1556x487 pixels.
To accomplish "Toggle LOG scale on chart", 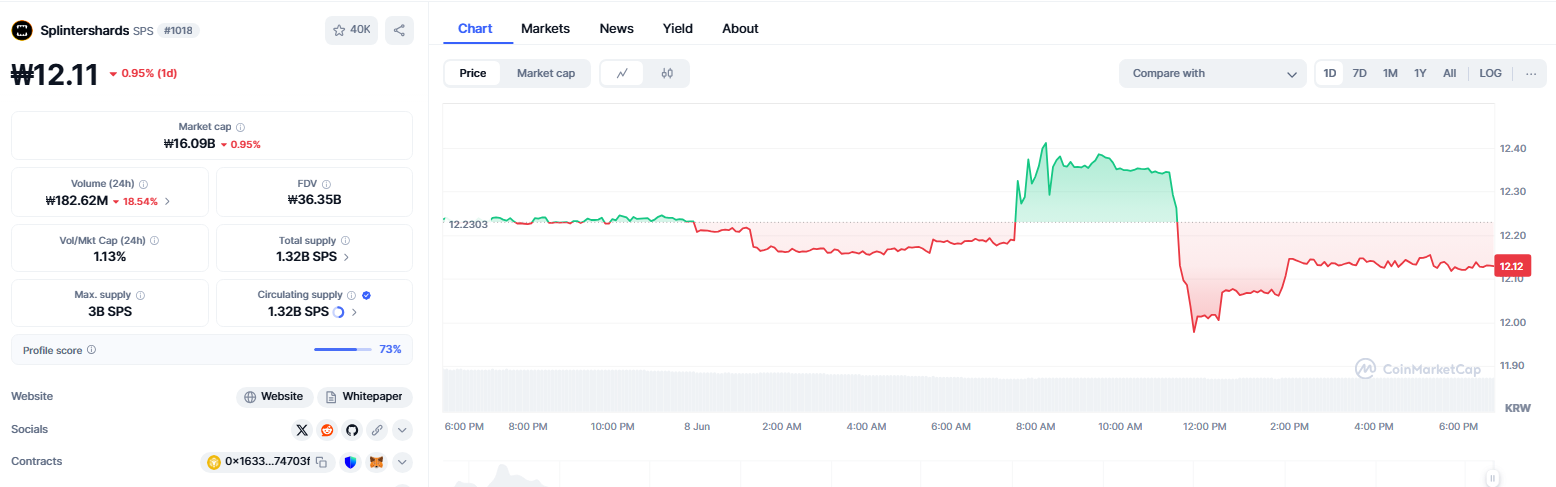I will tap(1490, 73).
